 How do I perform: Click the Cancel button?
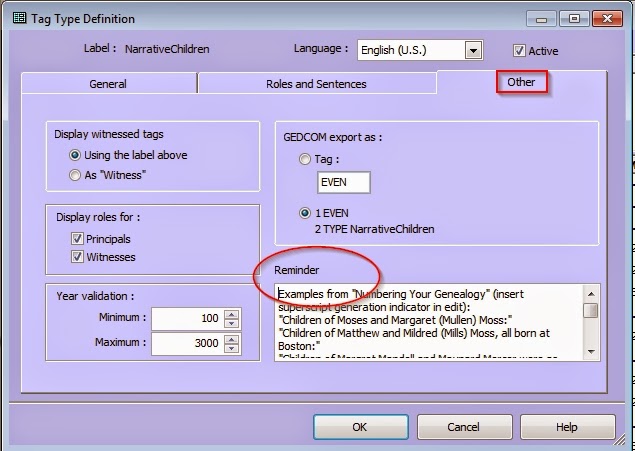(x=464, y=427)
